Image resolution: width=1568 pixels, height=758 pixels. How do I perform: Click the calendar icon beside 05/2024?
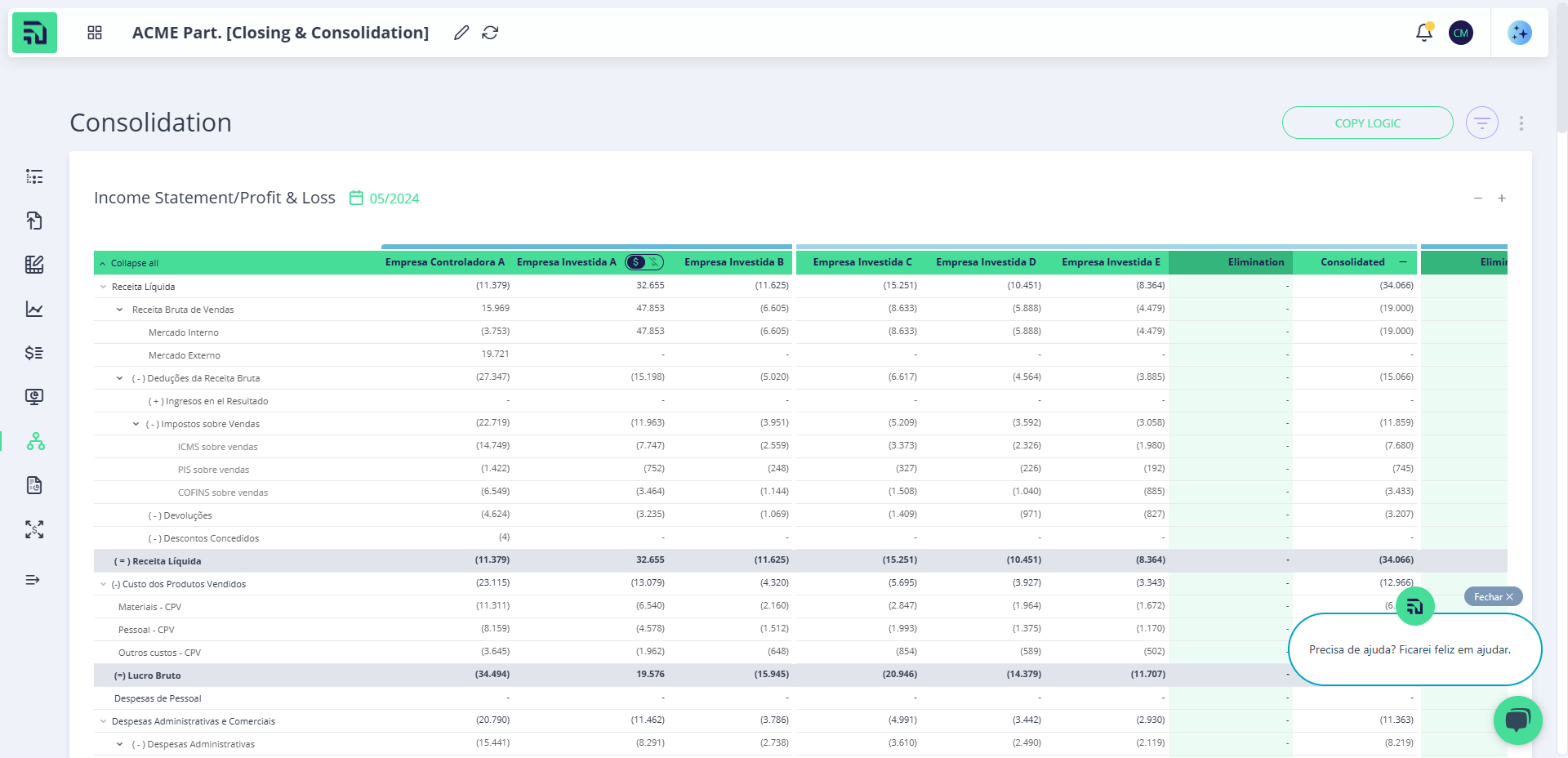[x=356, y=198]
